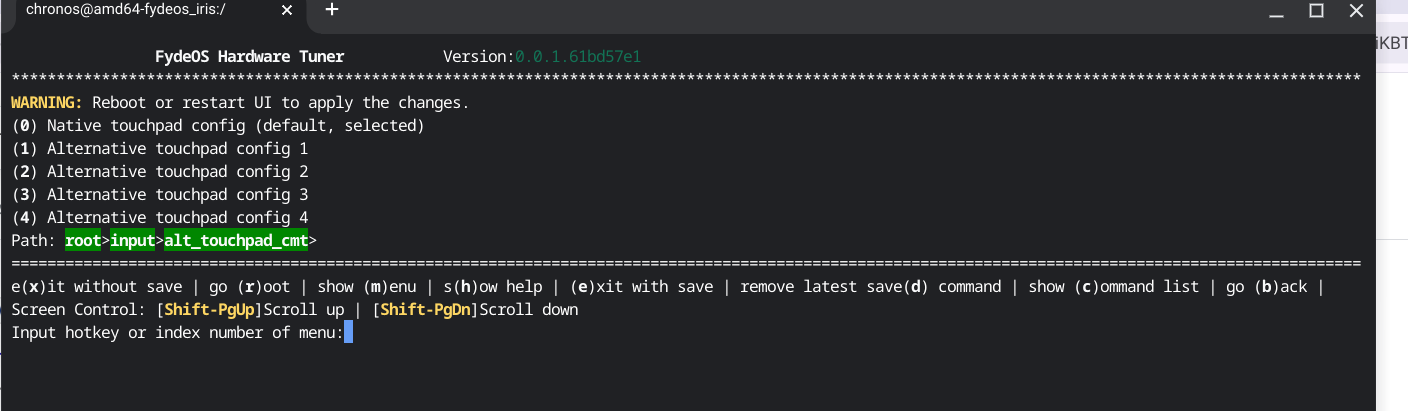This screenshot has width=1408, height=411.
Task: Click Alternative touchpad config 1 line
Action: (160, 149)
